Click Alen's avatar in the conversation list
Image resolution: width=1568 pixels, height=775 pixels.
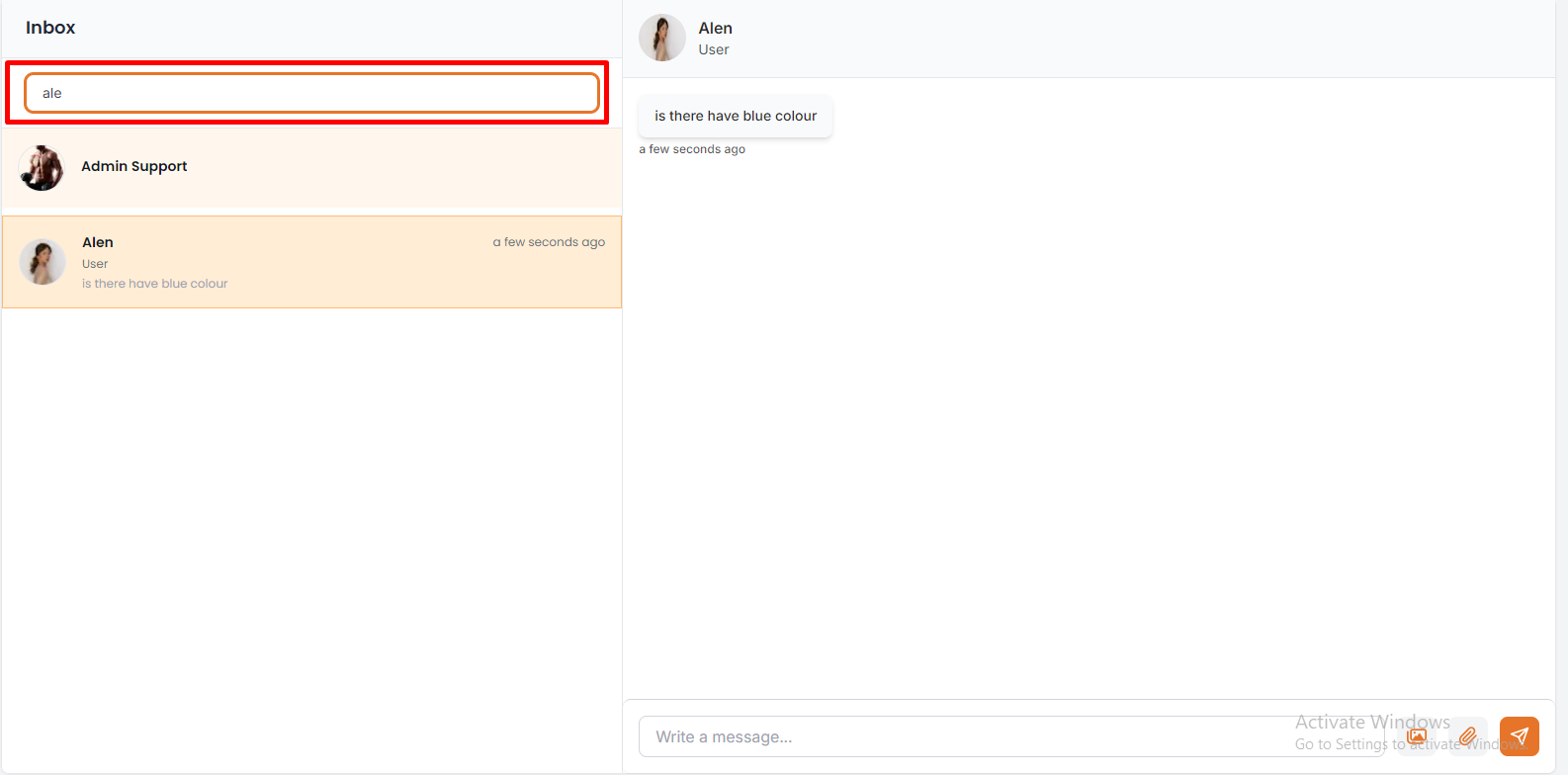[x=43, y=262]
